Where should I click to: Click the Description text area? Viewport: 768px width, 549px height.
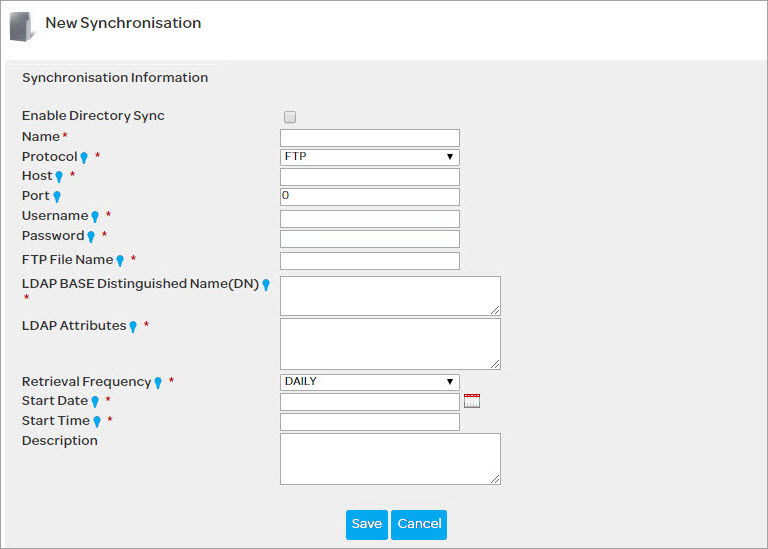[x=389, y=459]
